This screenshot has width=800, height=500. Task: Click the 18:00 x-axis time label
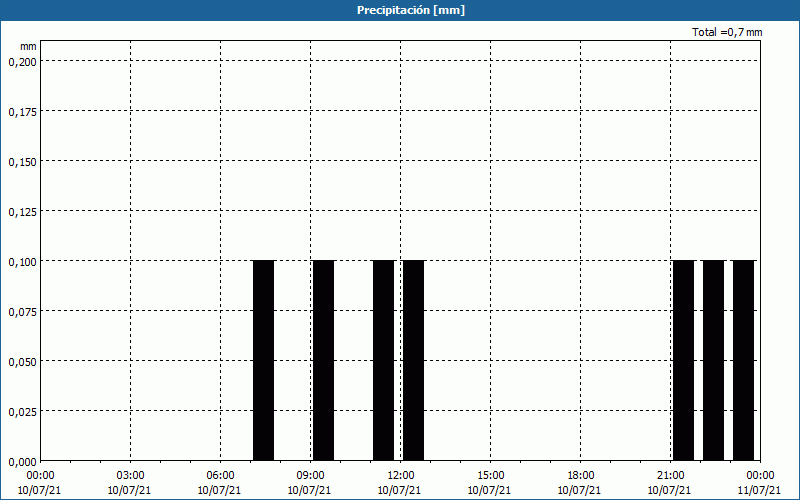(581, 476)
